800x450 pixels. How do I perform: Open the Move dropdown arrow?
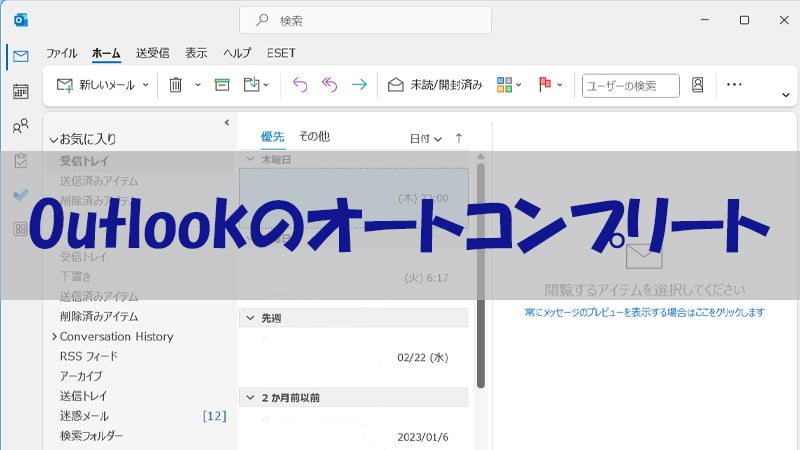tap(266, 85)
